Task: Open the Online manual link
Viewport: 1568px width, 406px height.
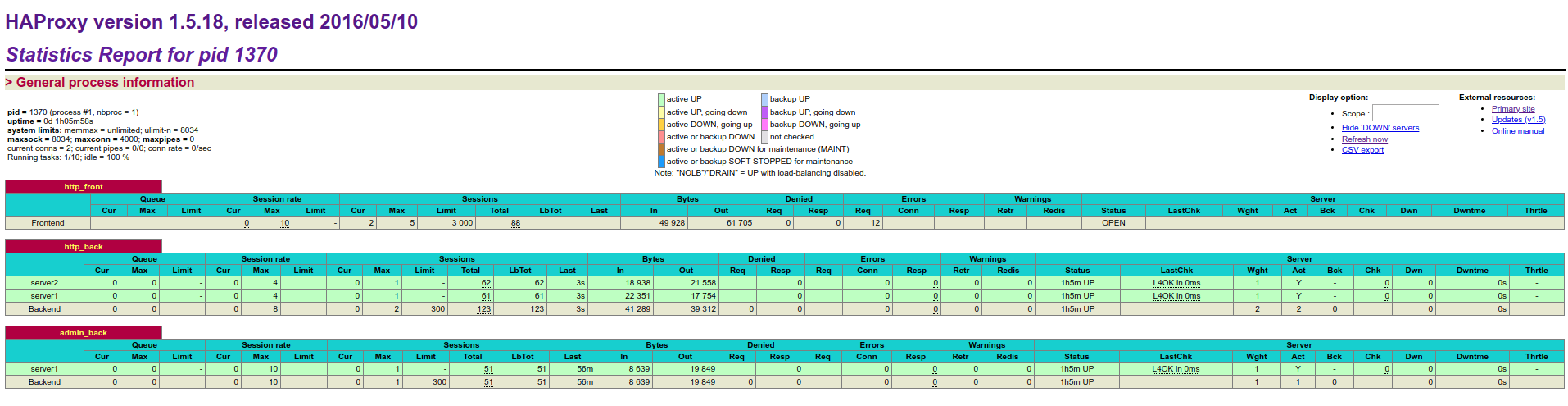Action: 1518,131
